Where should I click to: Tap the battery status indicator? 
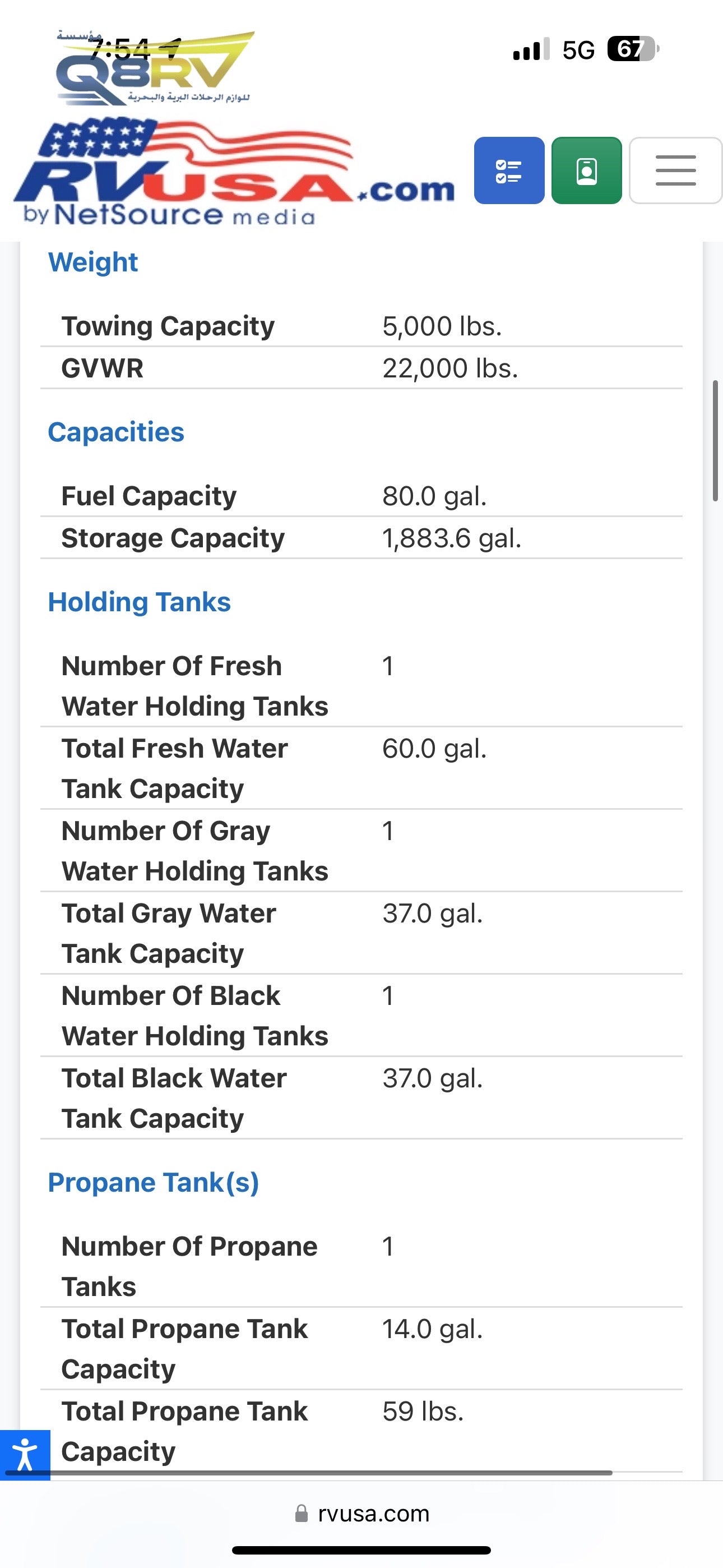[x=632, y=49]
